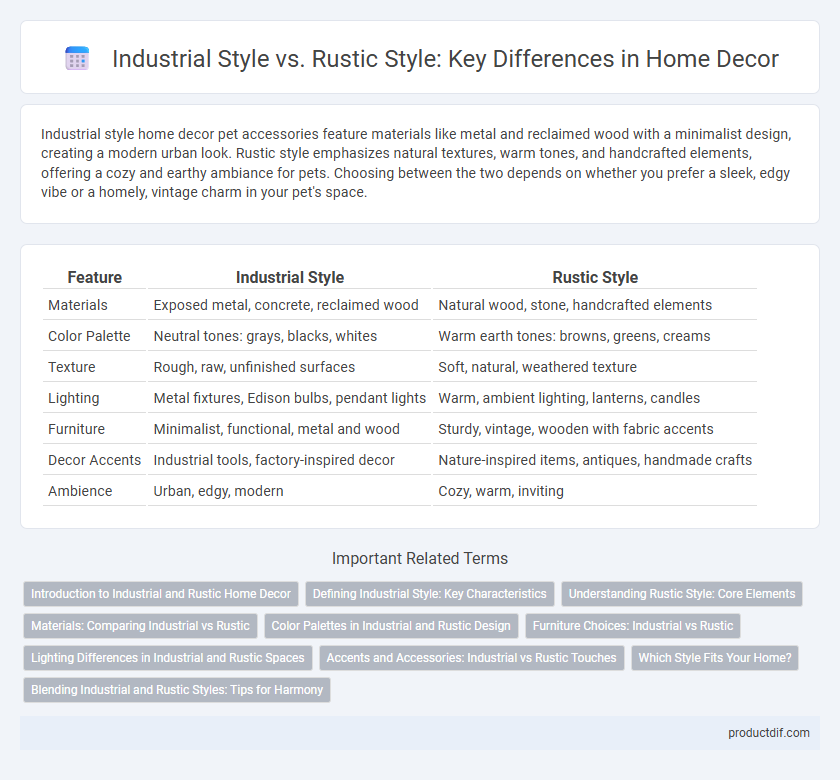Image resolution: width=840 pixels, height=780 pixels.
Task: Click 'Warm, ambient lighting, lanterns, candles' cell
Action: click(595, 398)
